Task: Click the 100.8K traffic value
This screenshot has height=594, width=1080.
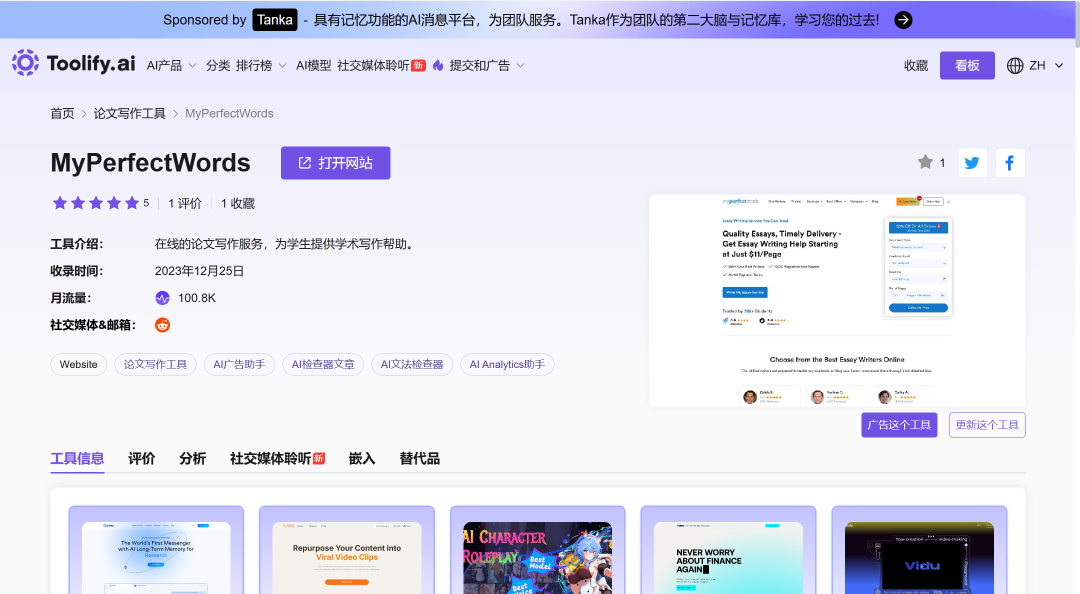Action: [x=197, y=298]
